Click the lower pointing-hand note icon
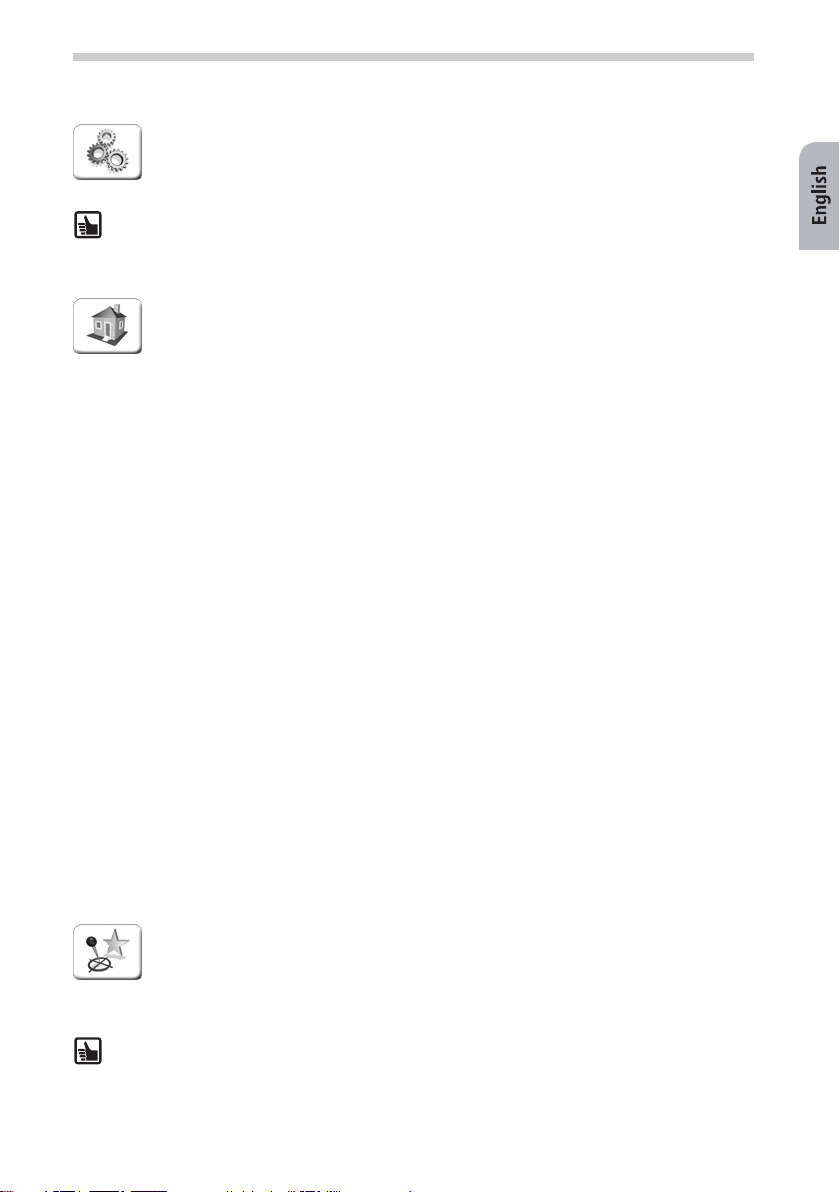Viewport: 840px width, 1192px height. click(88, 1051)
